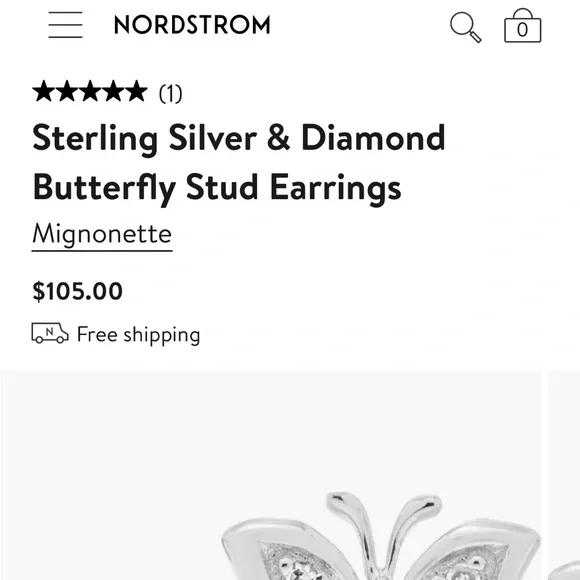Viewport: 580px width, 580px height.
Task: Click the Free shipping text
Action: click(x=139, y=335)
